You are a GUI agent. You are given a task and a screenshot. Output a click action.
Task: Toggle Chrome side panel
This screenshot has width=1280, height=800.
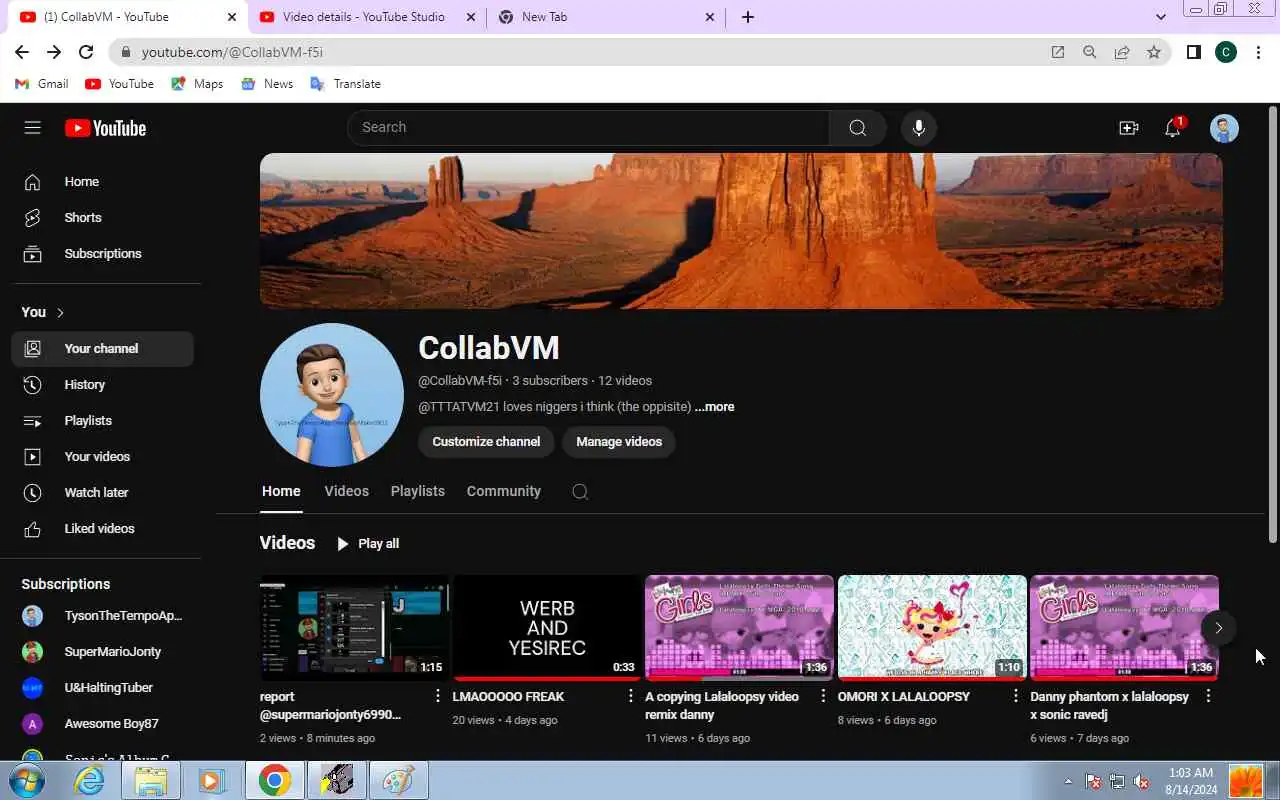[1193, 52]
